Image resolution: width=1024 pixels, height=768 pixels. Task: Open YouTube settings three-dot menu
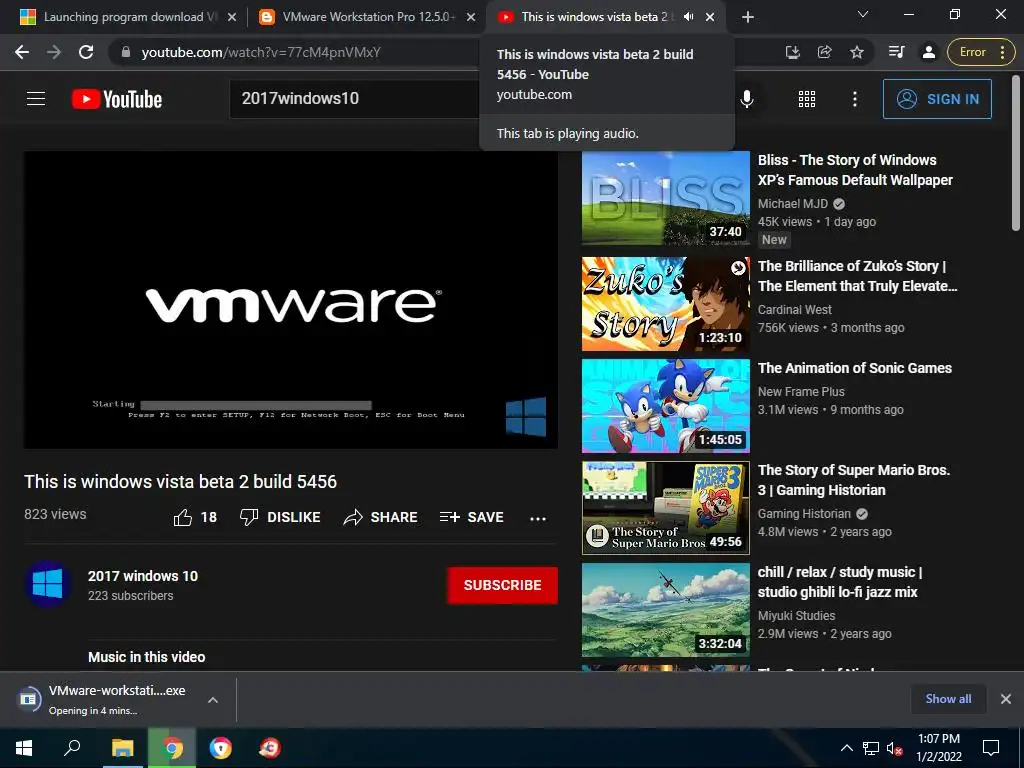click(855, 99)
